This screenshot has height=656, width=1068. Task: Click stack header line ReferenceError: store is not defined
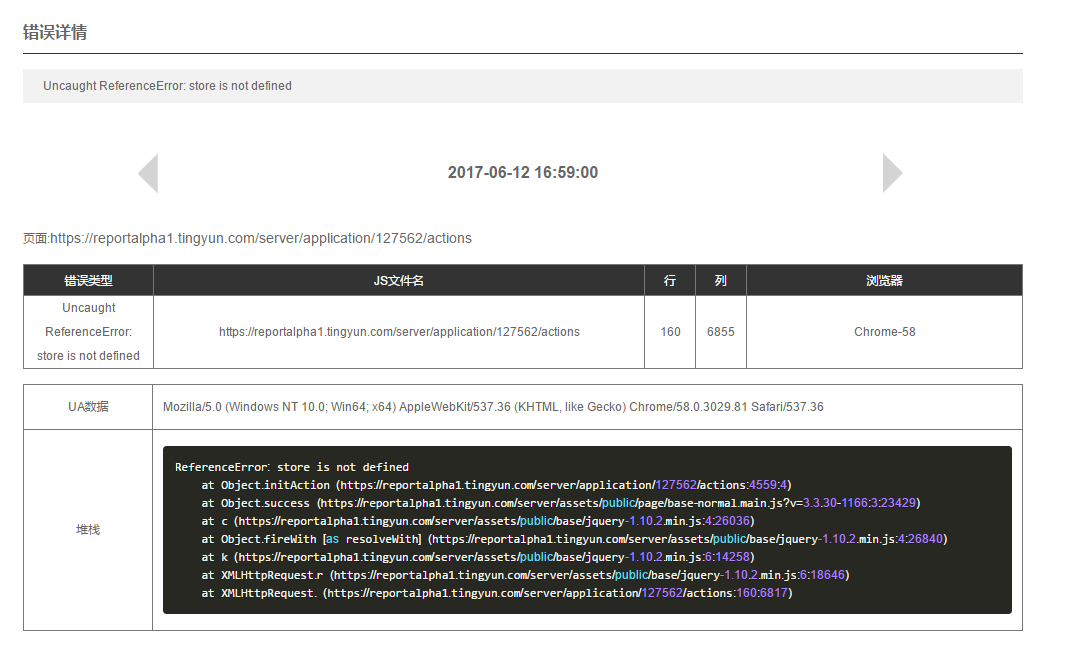pyautogui.click(x=292, y=467)
